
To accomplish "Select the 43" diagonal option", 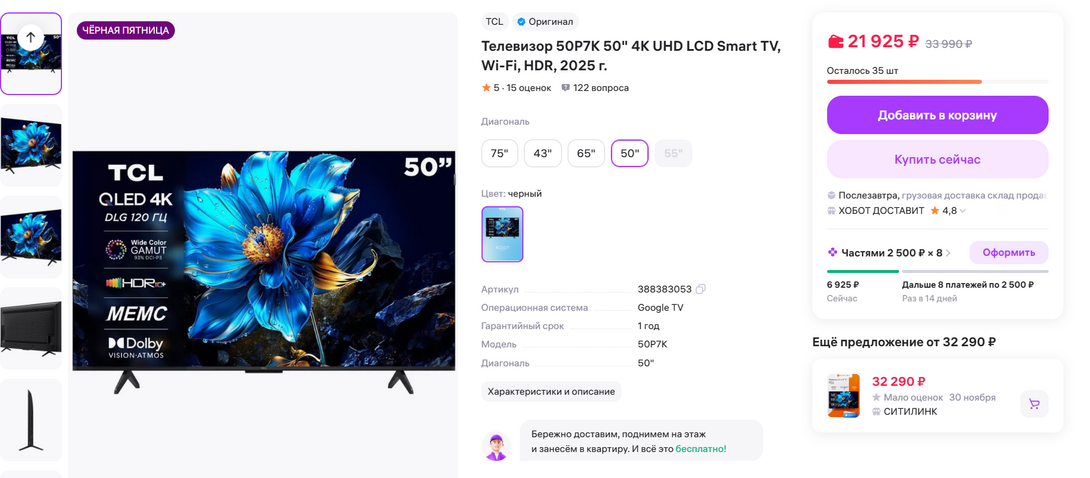I will (x=543, y=154).
